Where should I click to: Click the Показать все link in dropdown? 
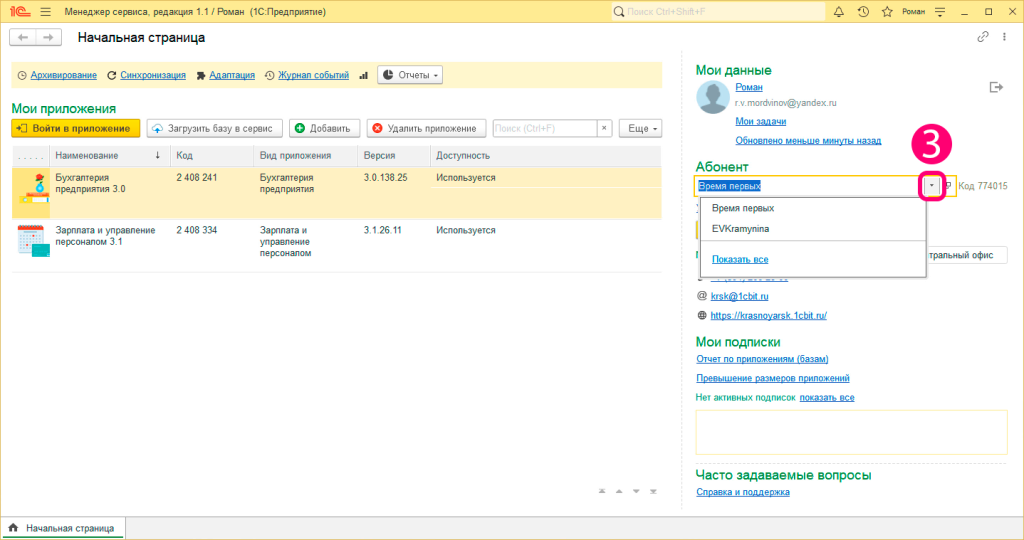click(740, 259)
